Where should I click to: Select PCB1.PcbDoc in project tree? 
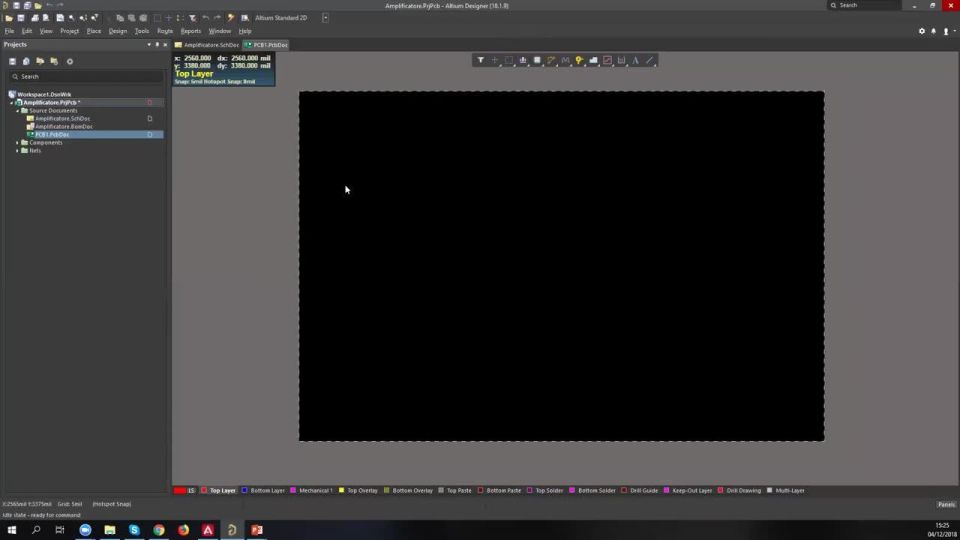[x=52, y=135]
